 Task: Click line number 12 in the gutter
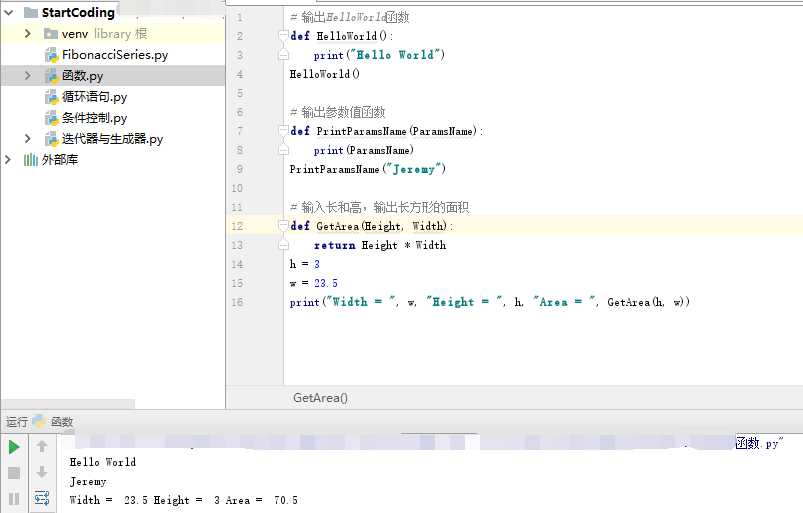(x=237, y=226)
